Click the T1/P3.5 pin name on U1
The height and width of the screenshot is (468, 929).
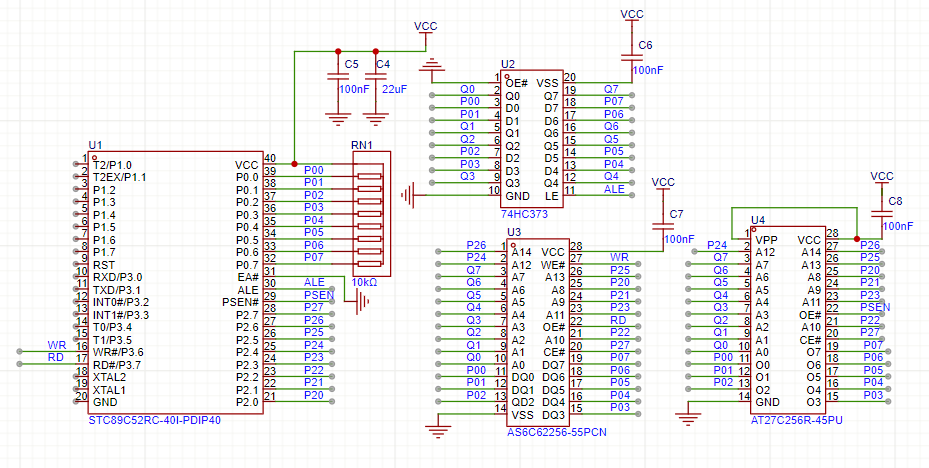pyautogui.click(x=112, y=339)
